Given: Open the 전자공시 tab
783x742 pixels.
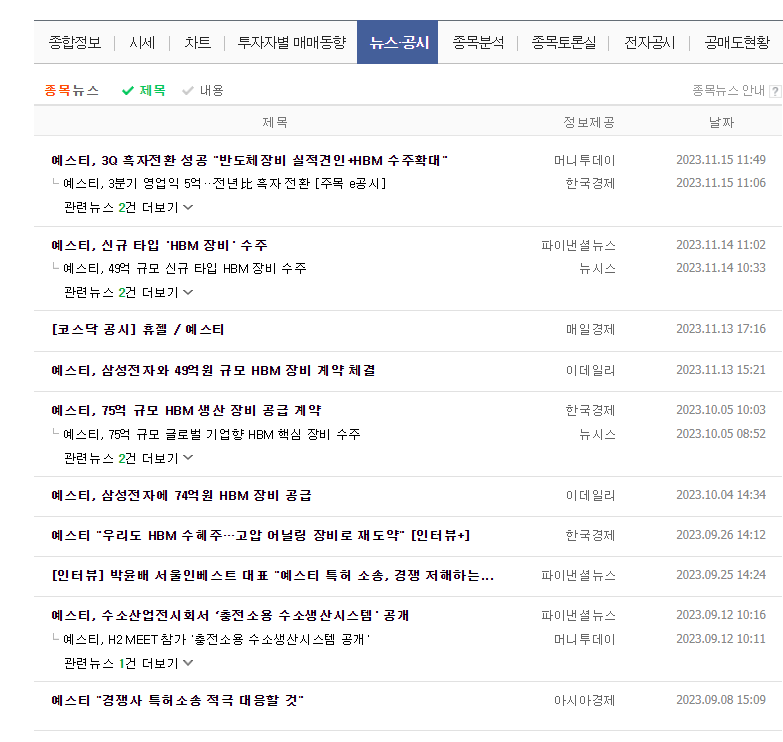Looking at the screenshot, I should coord(650,42).
